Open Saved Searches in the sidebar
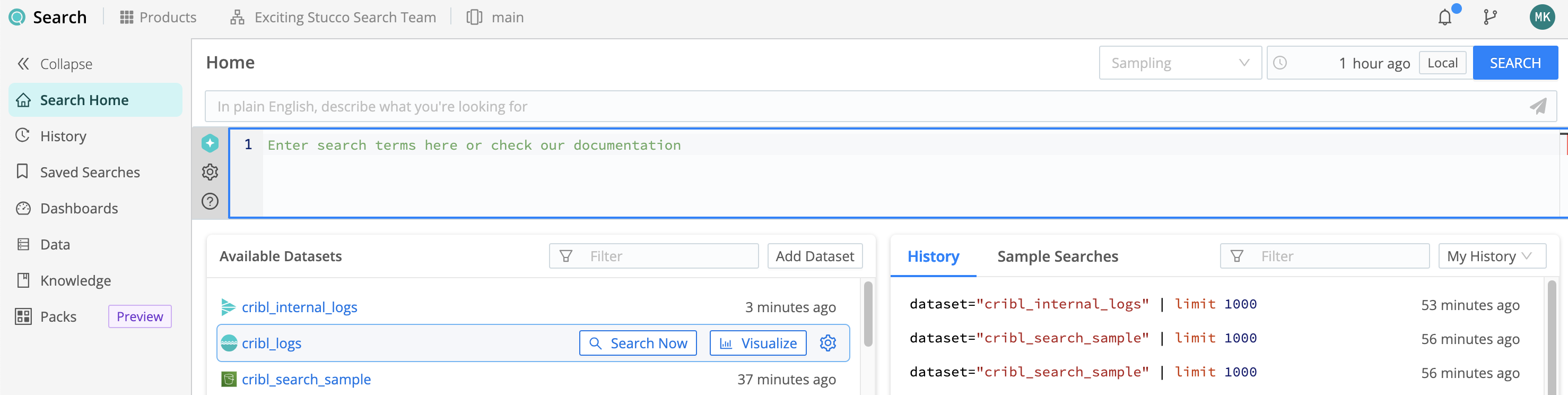This screenshot has width=1568, height=395. click(90, 173)
